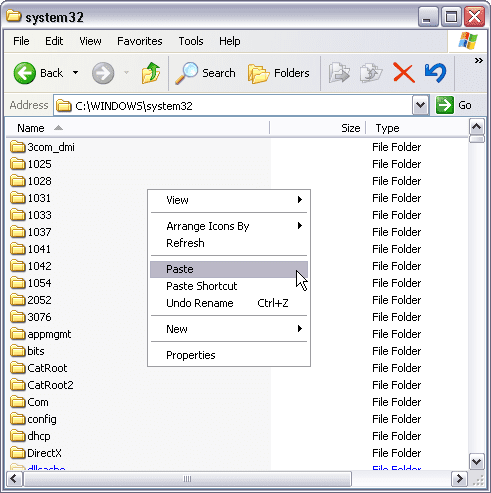Open the Help menu
Image resolution: width=491 pixels, height=493 pixels.
[230, 41]
